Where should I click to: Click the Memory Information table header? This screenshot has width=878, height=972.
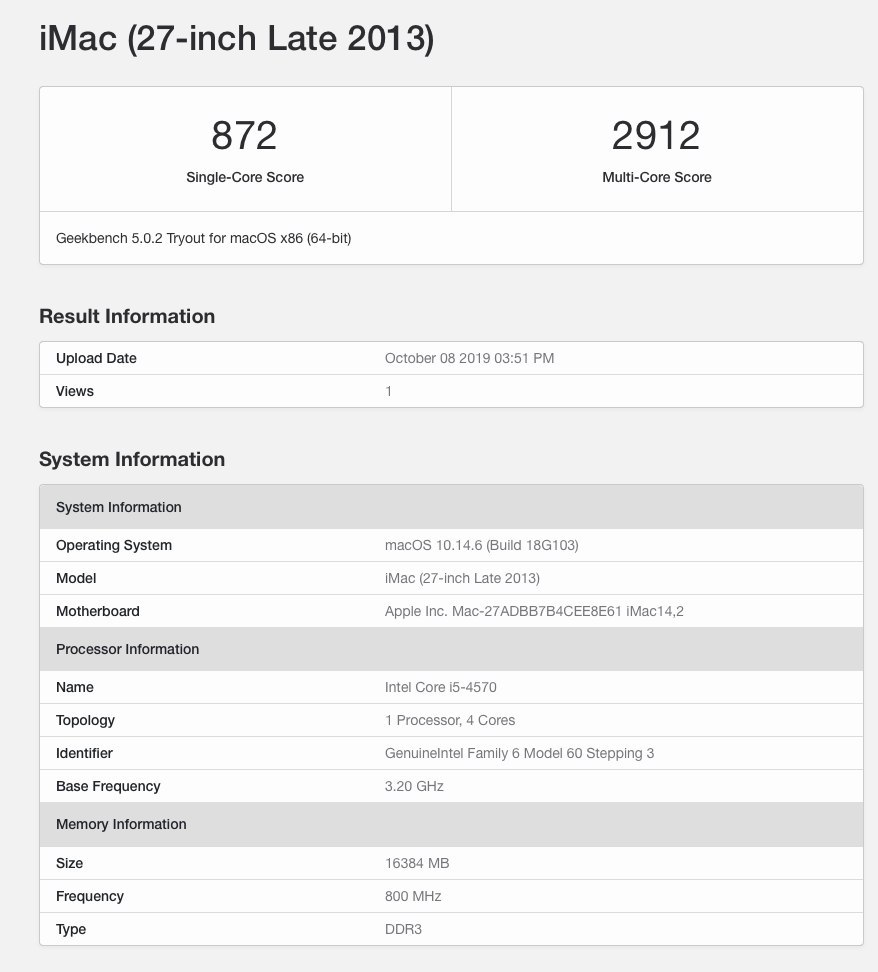pos(451,824)
